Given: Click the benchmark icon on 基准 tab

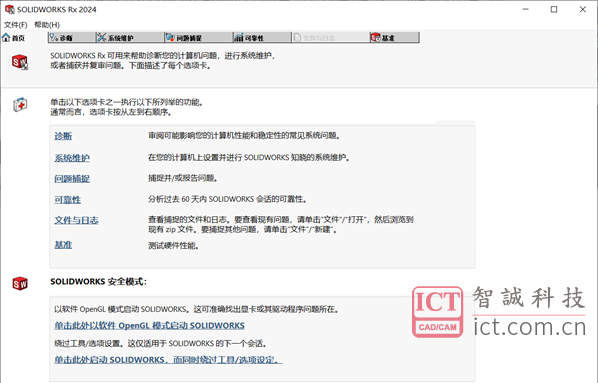Looking at the screenshot, I should pyautogui.click(x=376, y=37).
